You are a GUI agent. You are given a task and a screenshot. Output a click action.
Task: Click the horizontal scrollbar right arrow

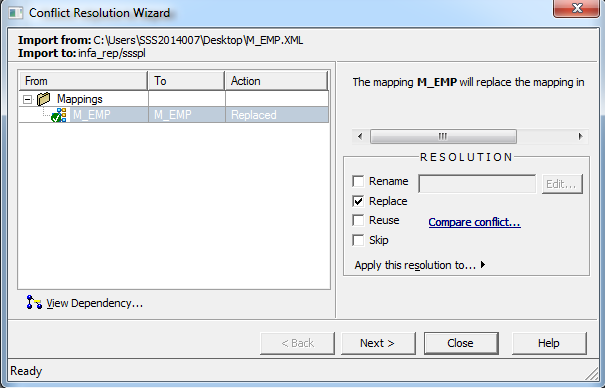pyautogui.click(x=580, y=137)
